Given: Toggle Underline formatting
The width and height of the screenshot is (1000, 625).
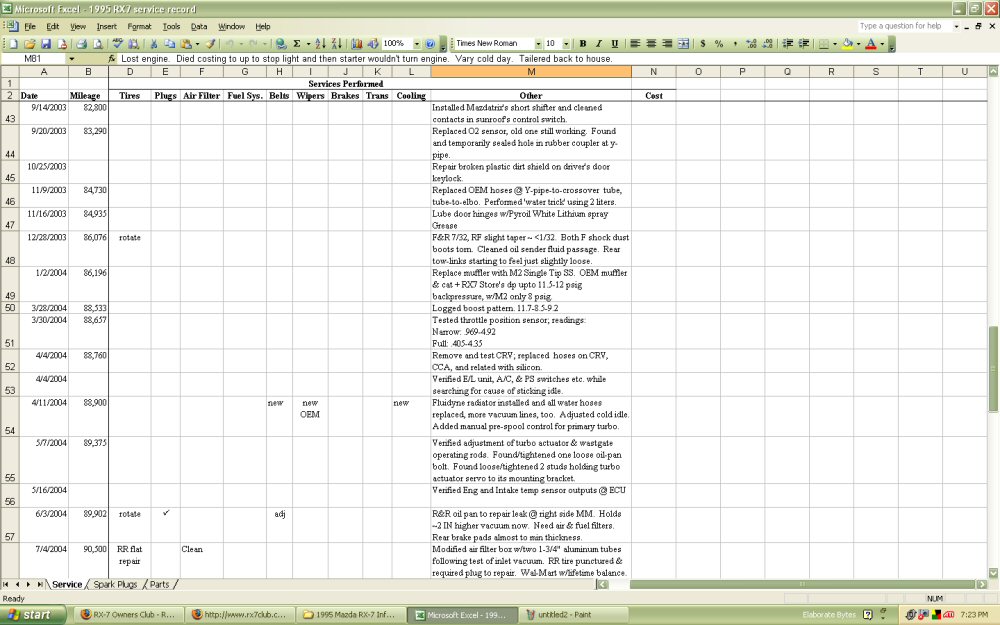Looking at the screenshot, I should coord(614,43).
